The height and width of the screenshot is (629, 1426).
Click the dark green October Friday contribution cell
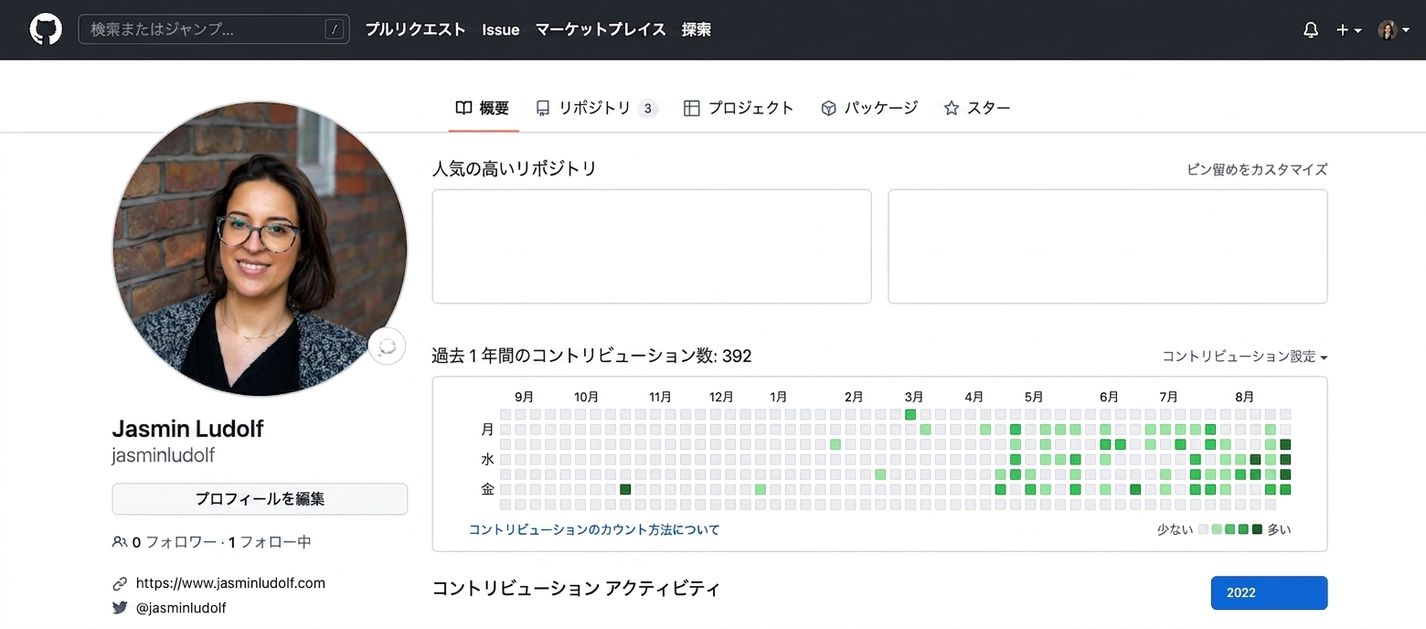click(625, 490)
